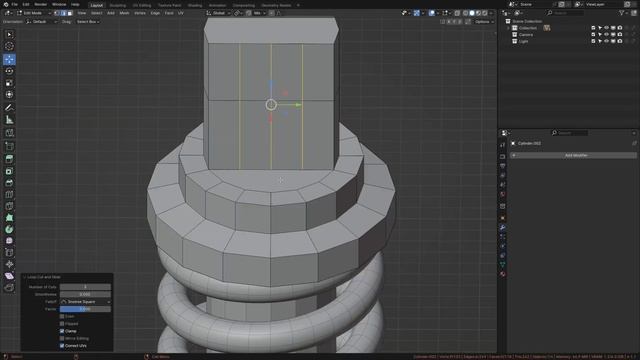
Task: Select the Bevel tool
Action: [x=9, y=183]
